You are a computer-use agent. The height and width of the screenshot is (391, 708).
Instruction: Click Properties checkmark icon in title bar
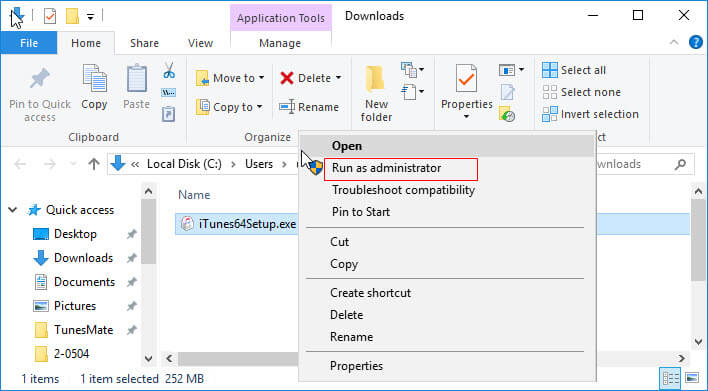pos(50,16)
